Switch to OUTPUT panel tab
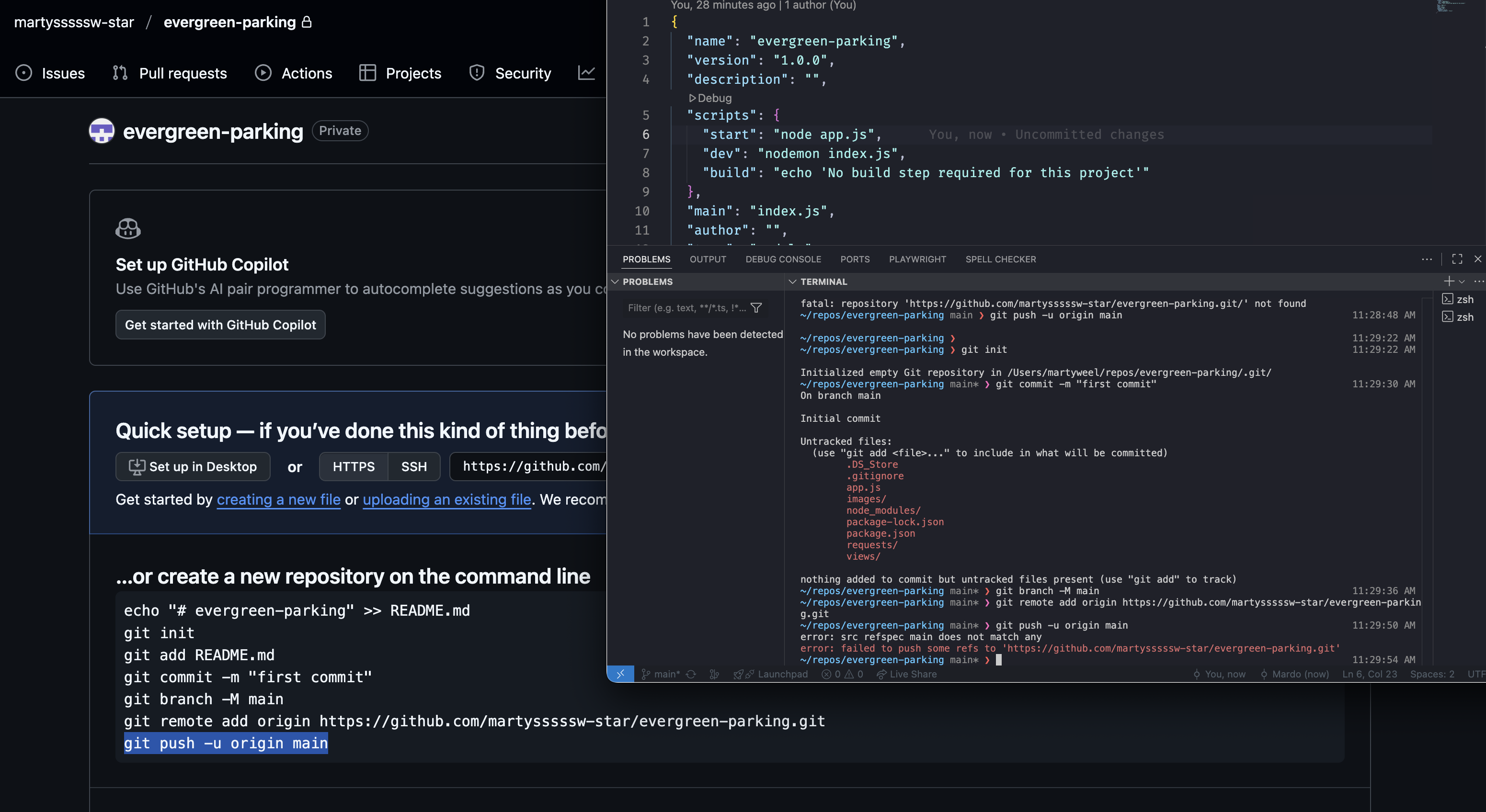Image resolution: width=1486 pixels, height=812 pixels. (708, 259)
